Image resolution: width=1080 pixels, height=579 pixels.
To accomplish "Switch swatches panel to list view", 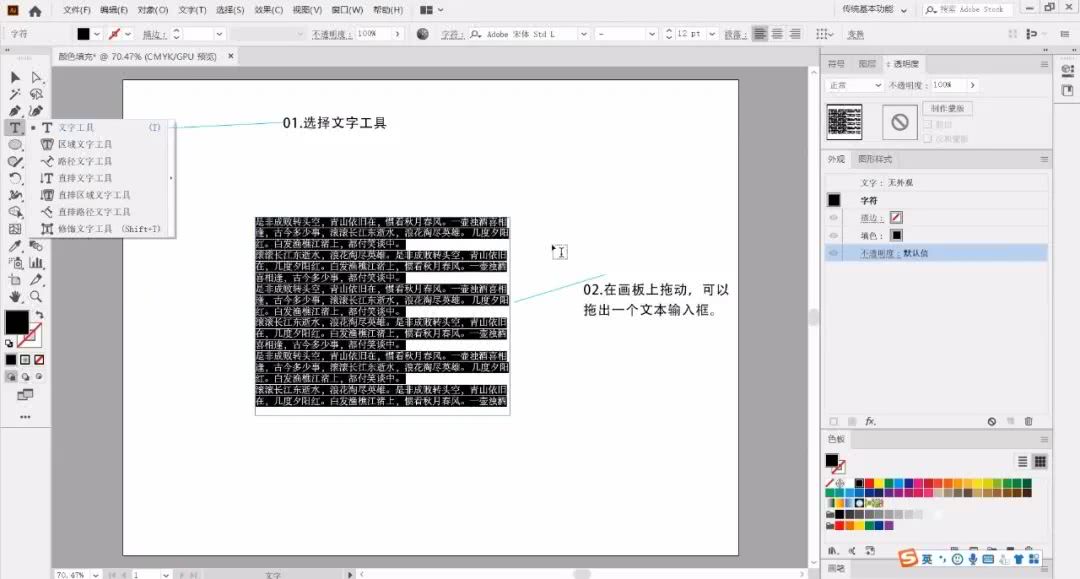I will click(1022, 461).
